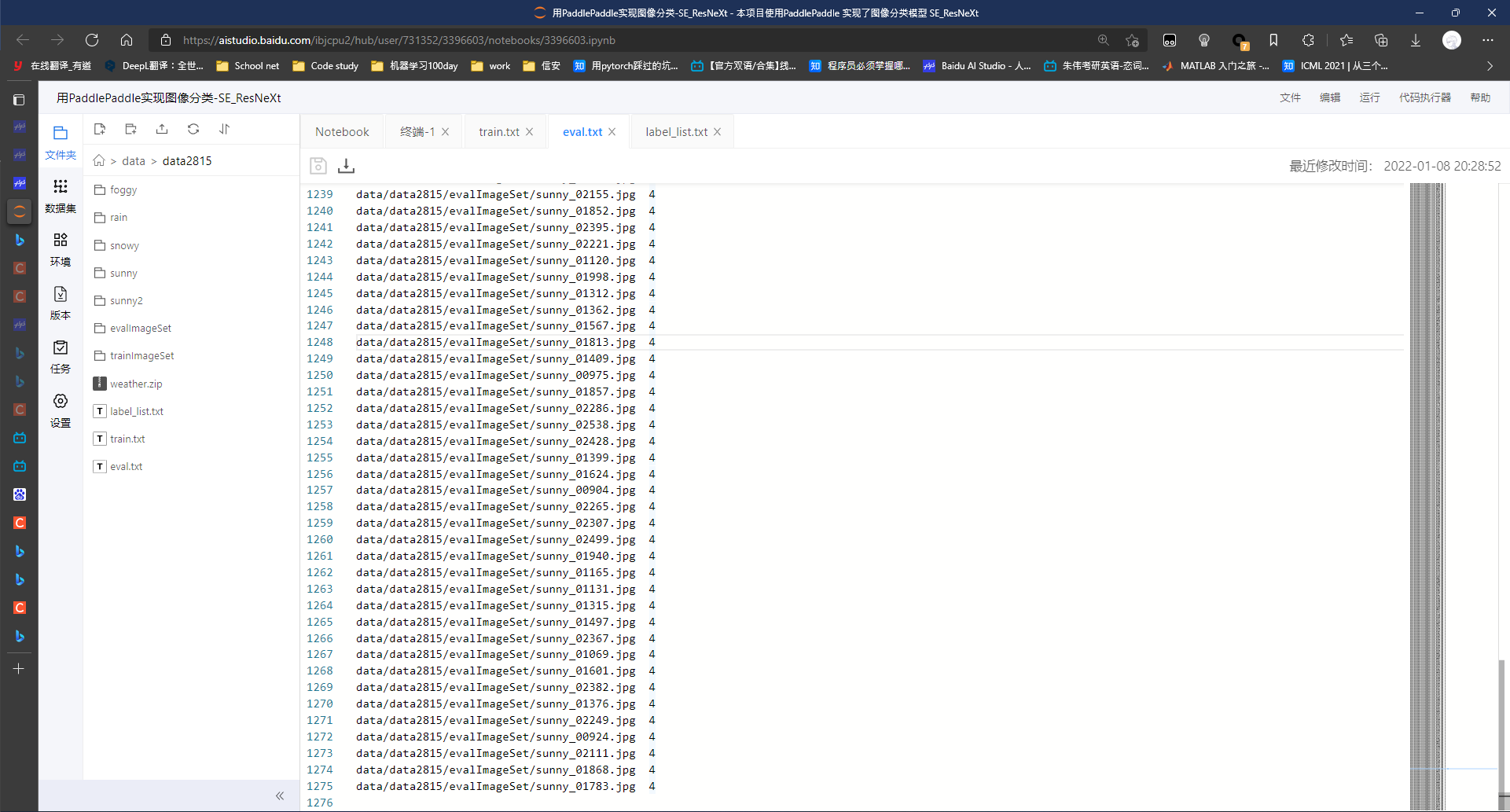Click the data breadcrumb link
1510x812 pixels.
pos(134,160)
